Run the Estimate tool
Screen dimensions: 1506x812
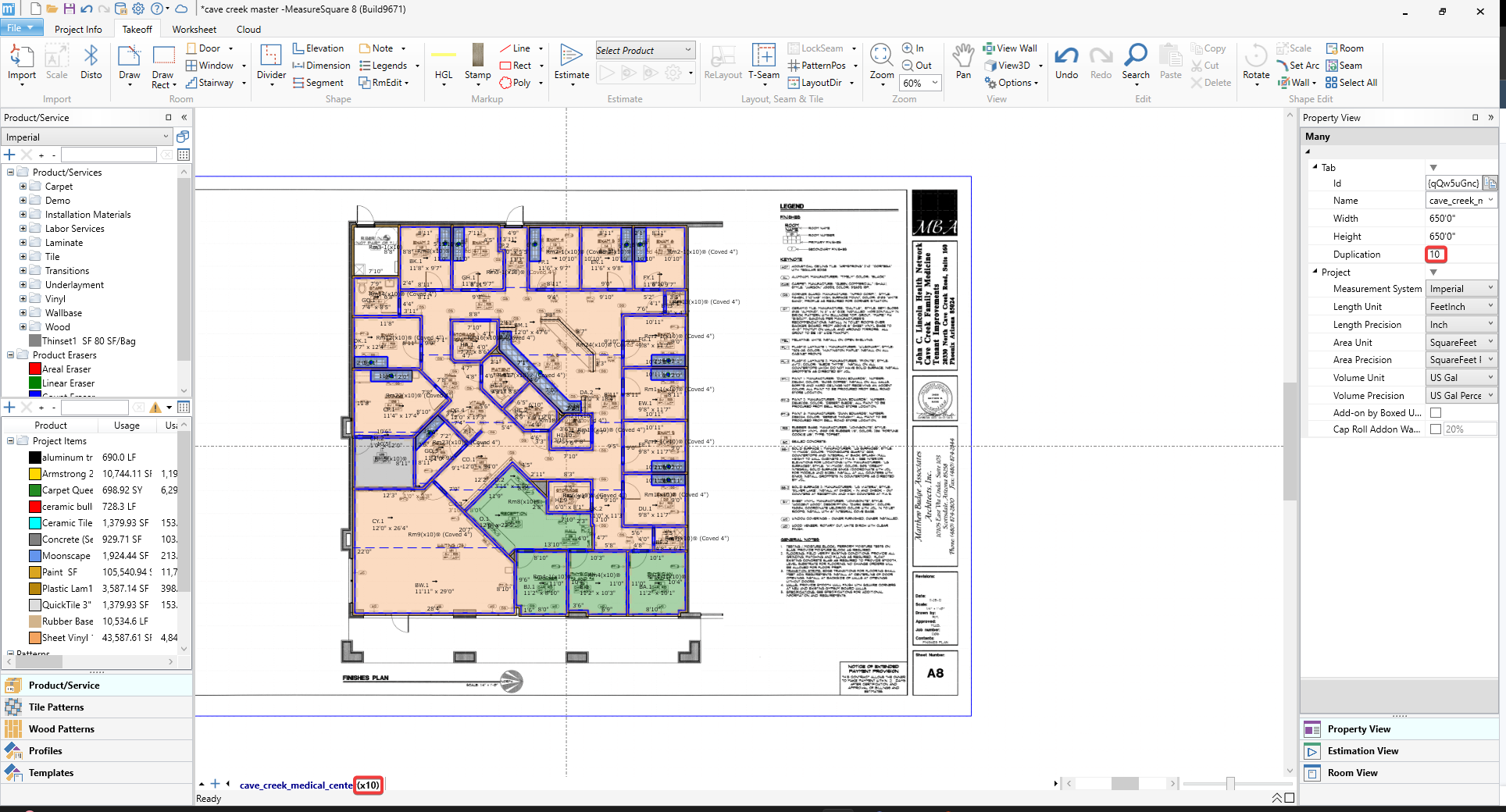572,63
